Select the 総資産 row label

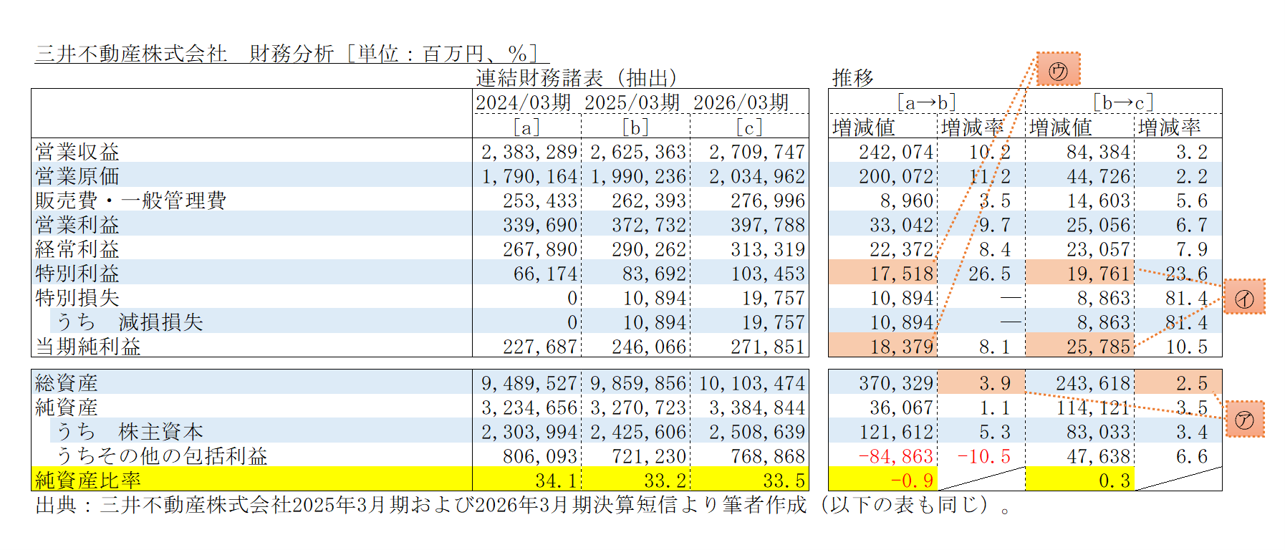pyautogui.click(x=66, y=383)
